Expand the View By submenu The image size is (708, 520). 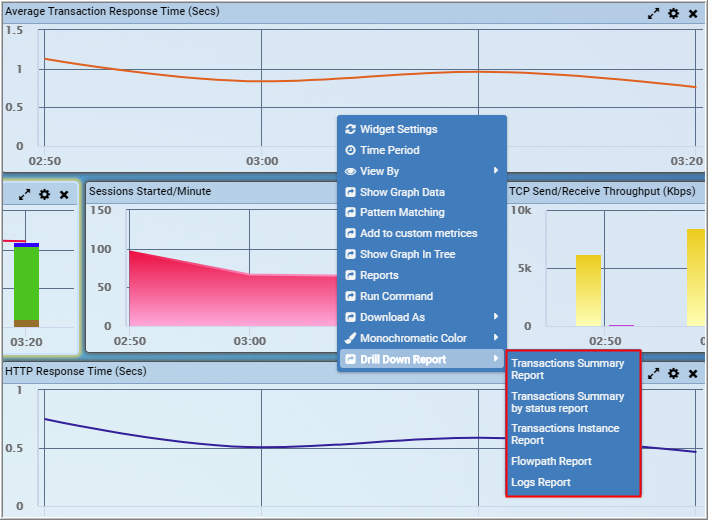(x=379, y=171)
